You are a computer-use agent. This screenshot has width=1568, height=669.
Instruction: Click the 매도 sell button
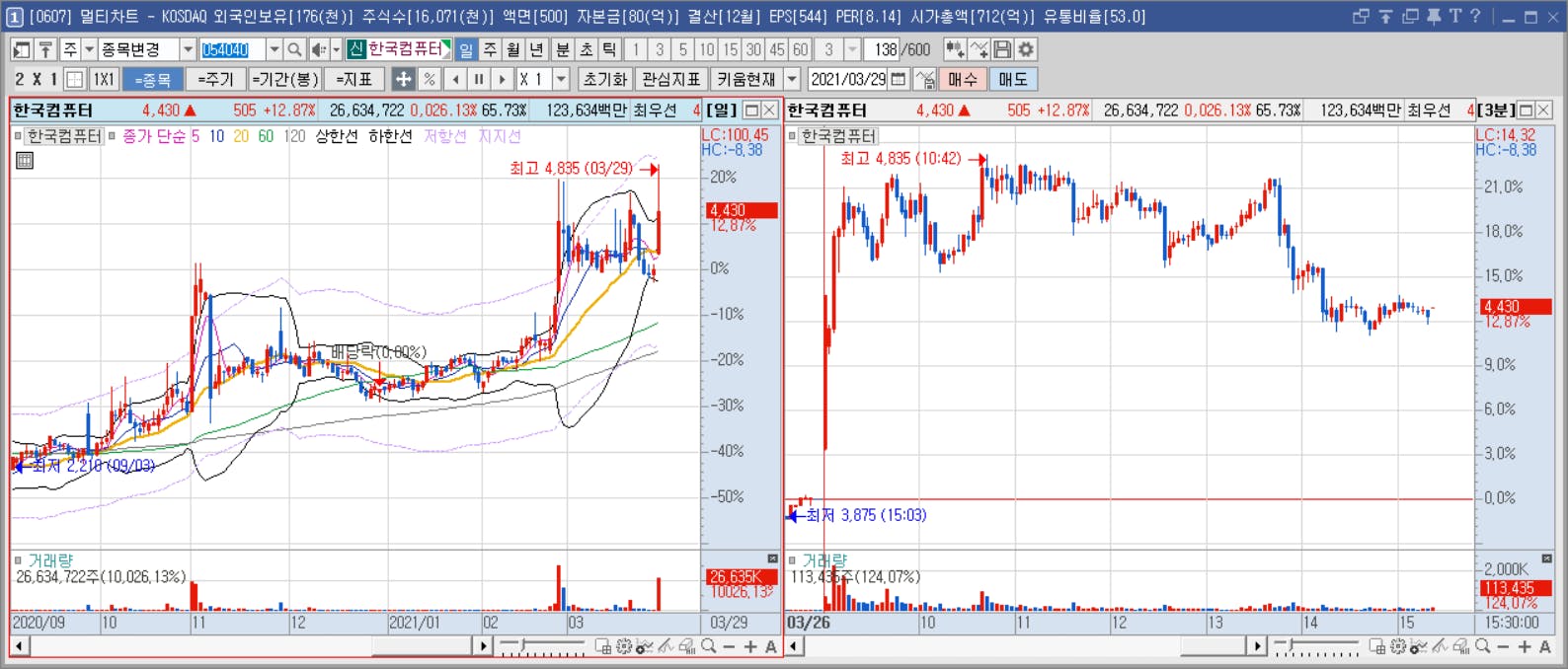1013,79
